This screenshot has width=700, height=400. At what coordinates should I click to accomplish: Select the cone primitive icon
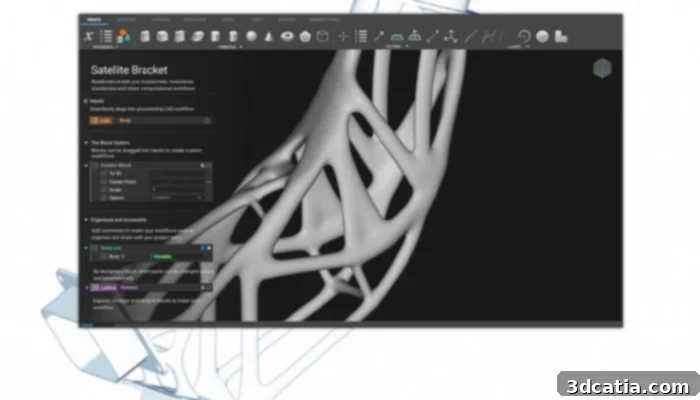click(x=269, y=37)
